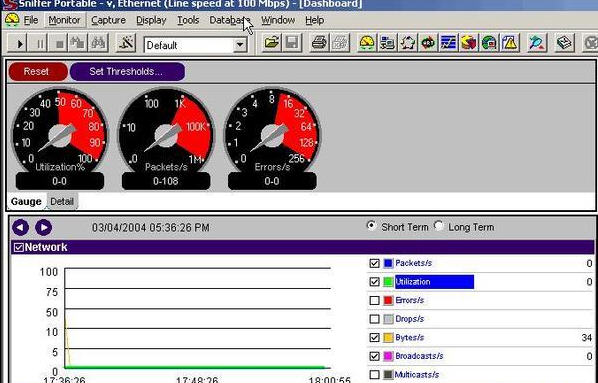
Task: Select the Long Term radio button
Action: point(439,226)
